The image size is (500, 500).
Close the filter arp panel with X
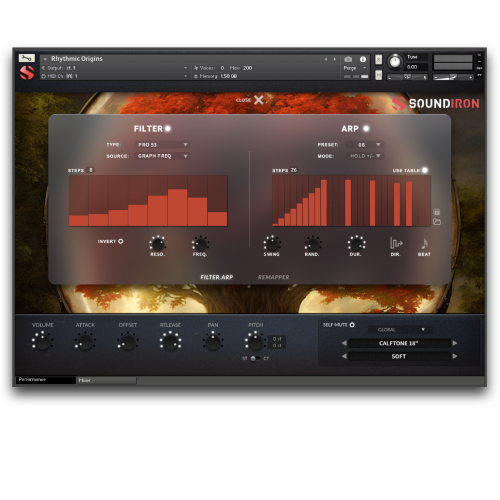tap(259, 100)
